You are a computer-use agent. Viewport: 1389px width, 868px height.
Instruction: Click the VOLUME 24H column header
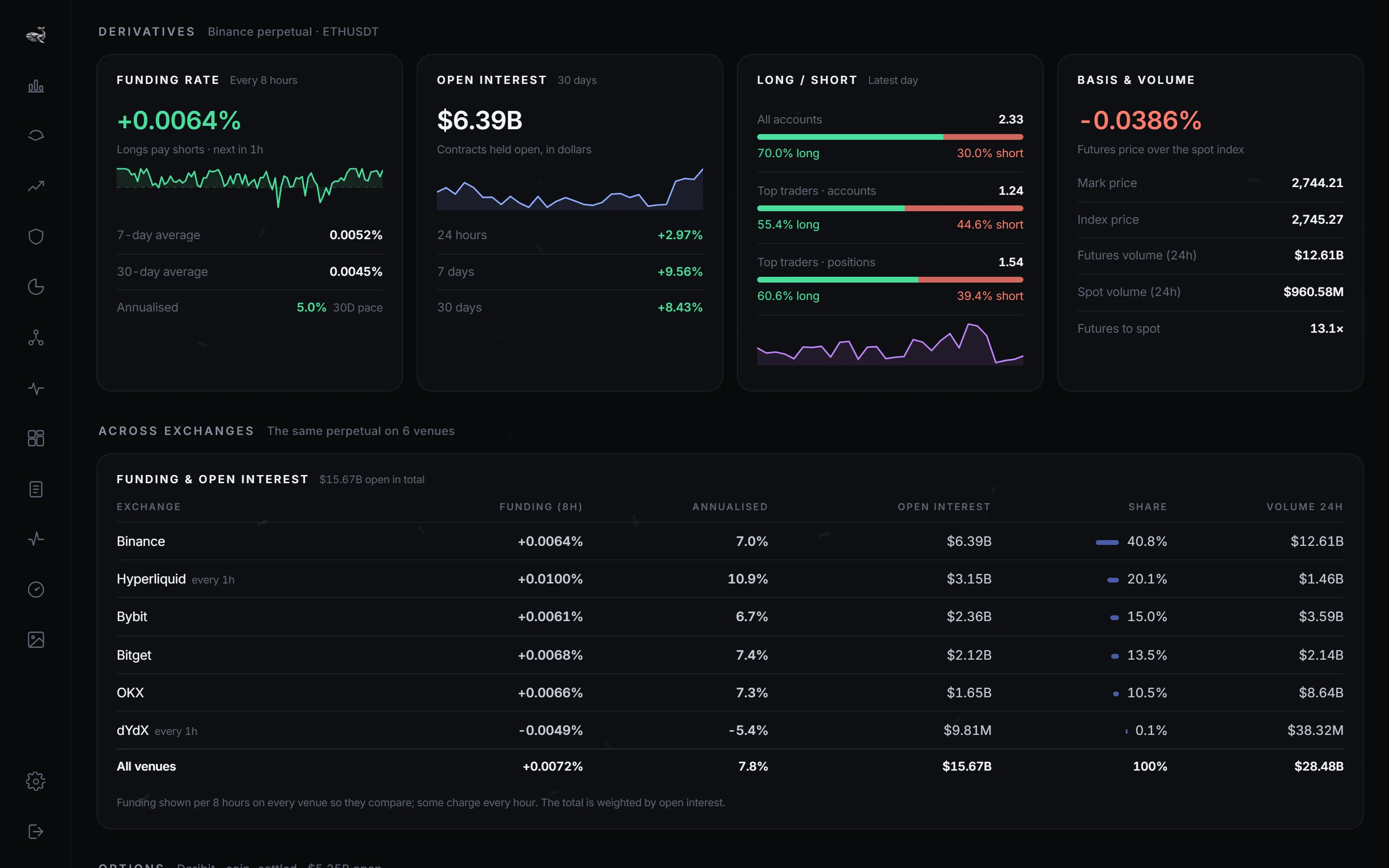pyautogui.click(x=1305, y=507)
